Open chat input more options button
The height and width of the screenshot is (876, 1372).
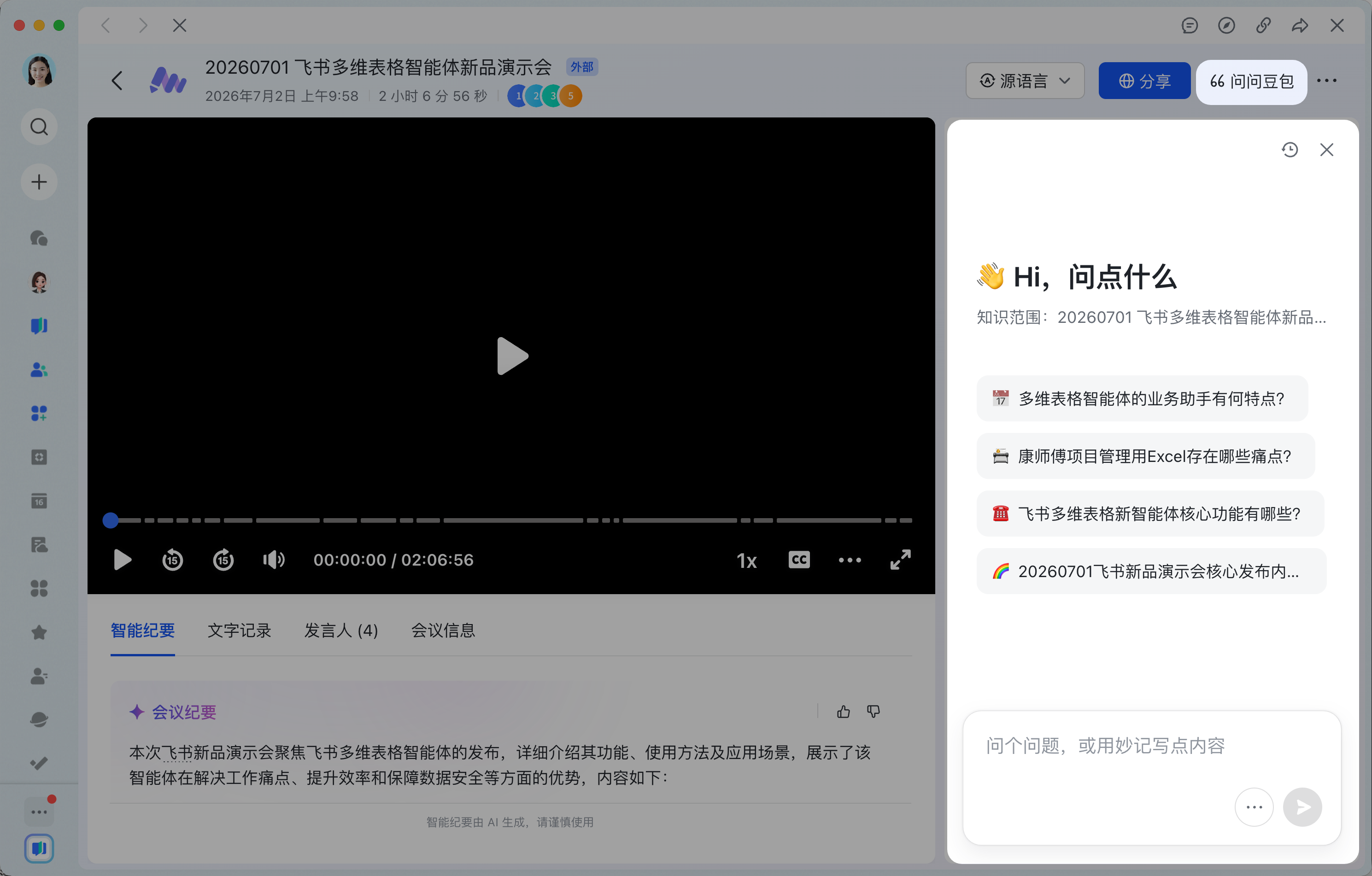click(x=1254, y=807)
